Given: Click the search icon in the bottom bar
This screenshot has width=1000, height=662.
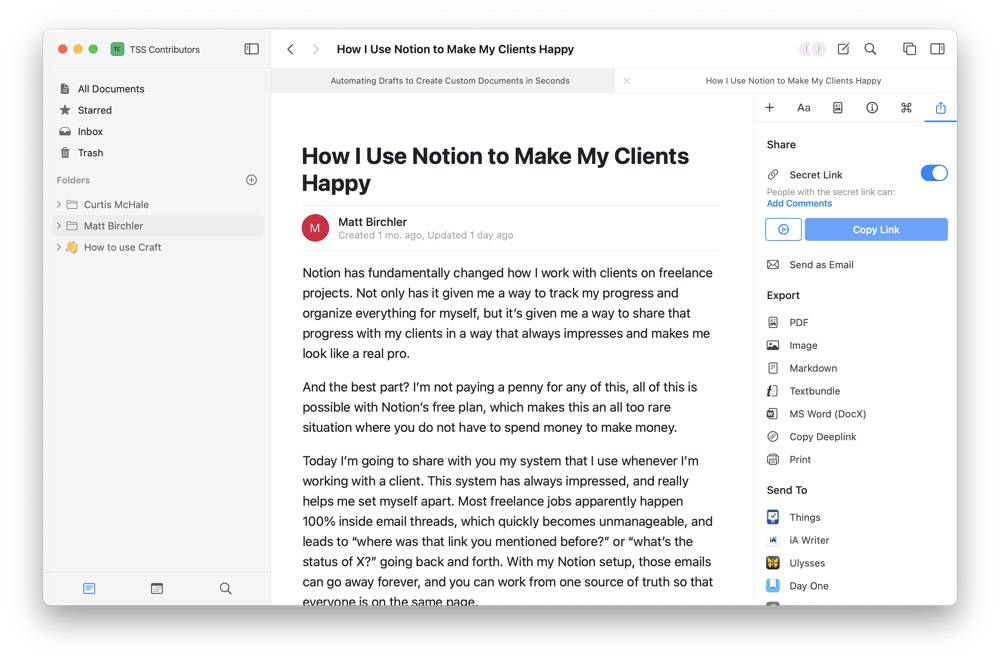Looking at the screenshot, I should pos(225,588).
